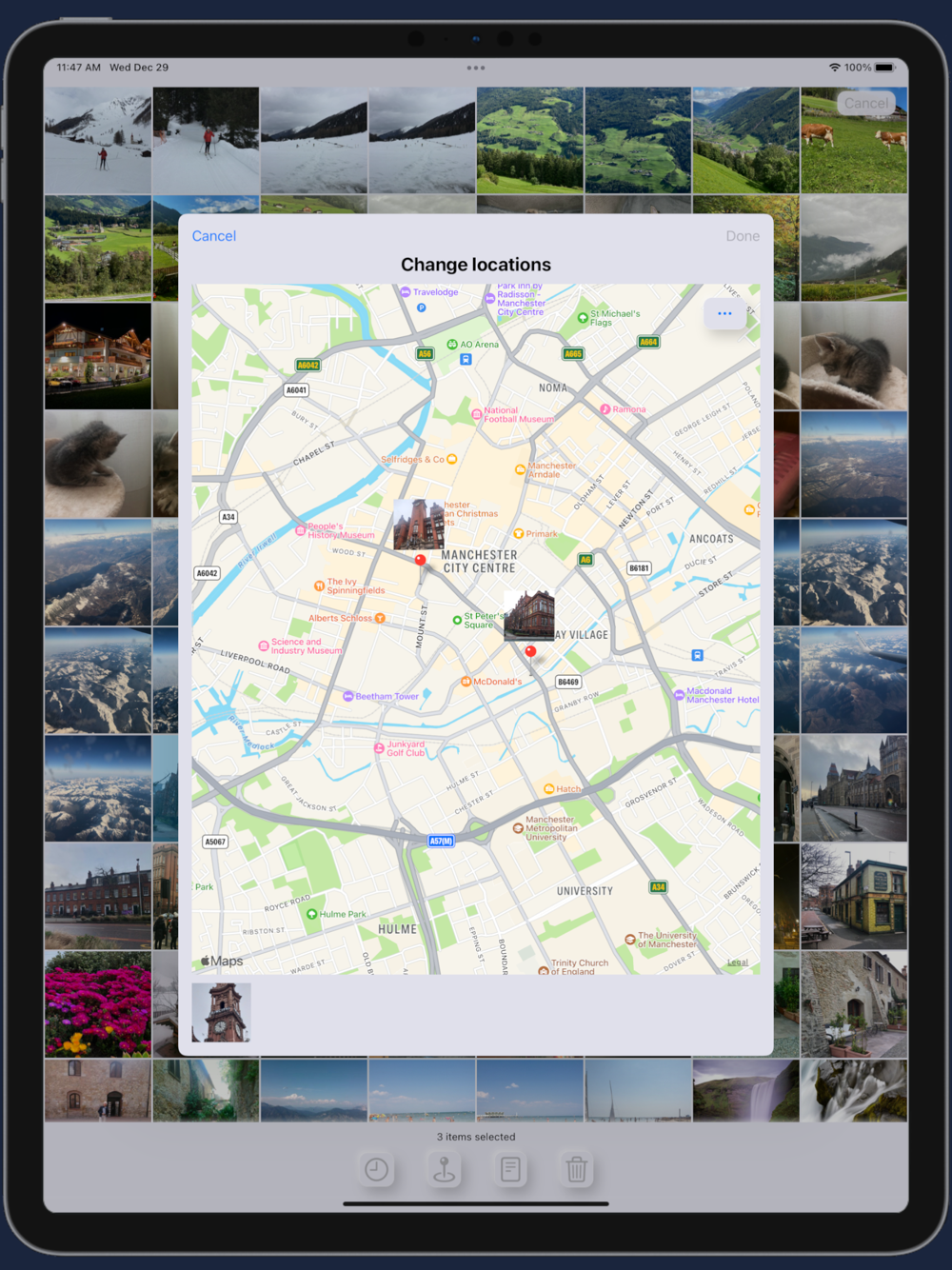Tap the red brick building photo on map
The image size is (952, 1270).
(529, 615)
